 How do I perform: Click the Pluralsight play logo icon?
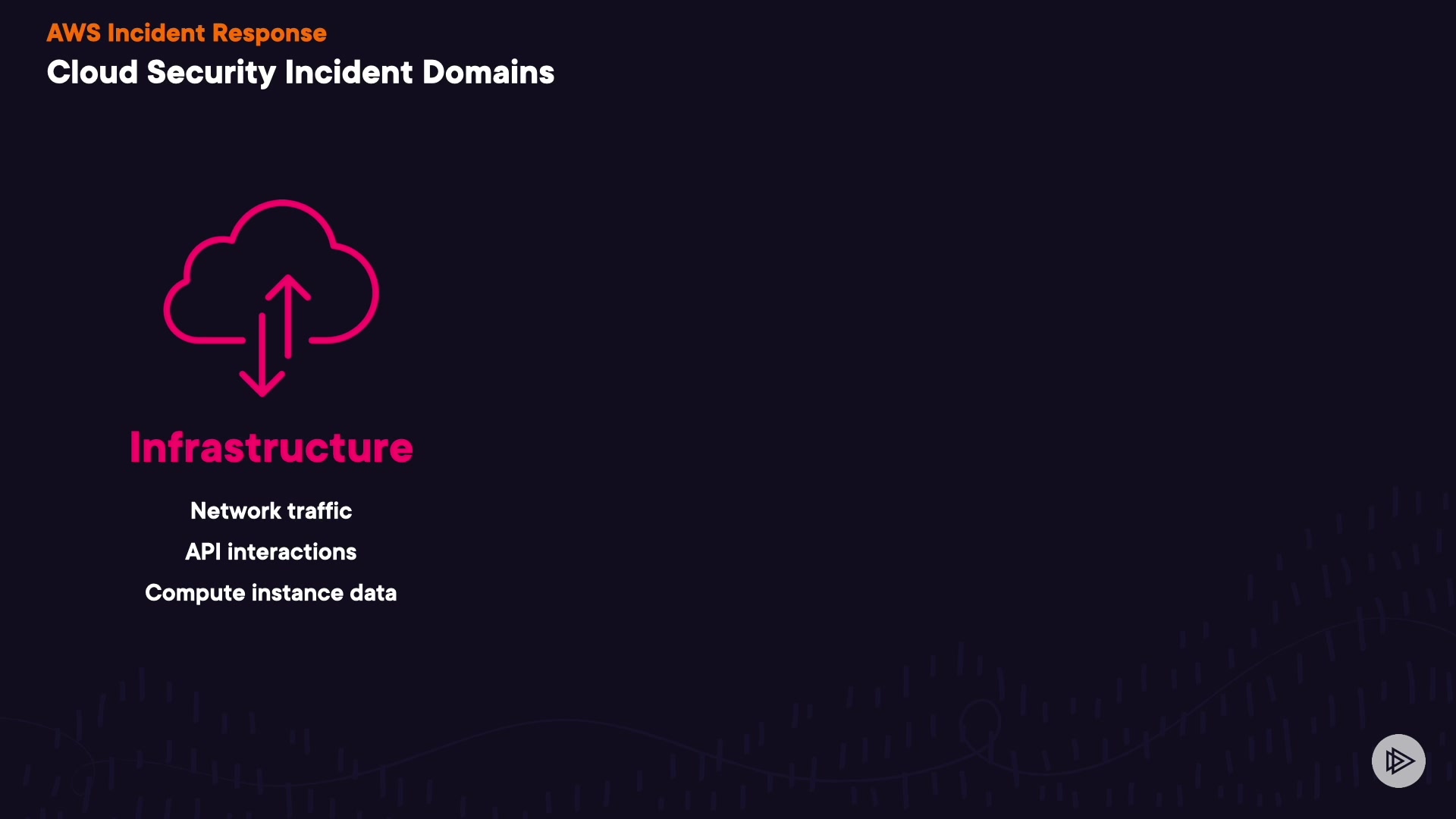[x=1398, y=761]
